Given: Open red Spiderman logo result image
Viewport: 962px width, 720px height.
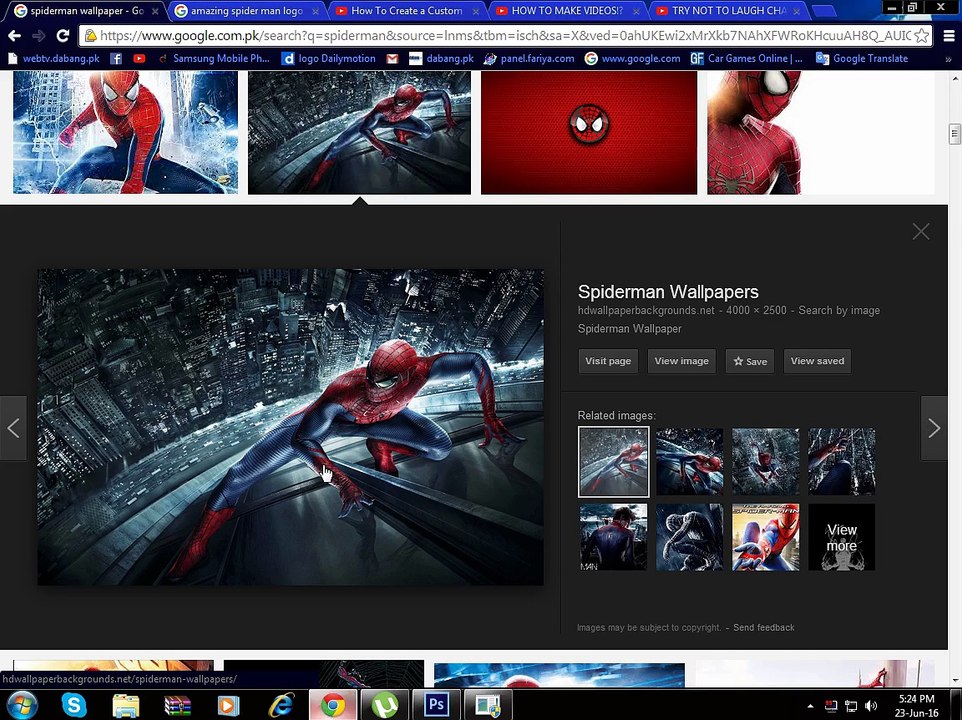Looking at the screenshot, I should click(x=588, y=132).
